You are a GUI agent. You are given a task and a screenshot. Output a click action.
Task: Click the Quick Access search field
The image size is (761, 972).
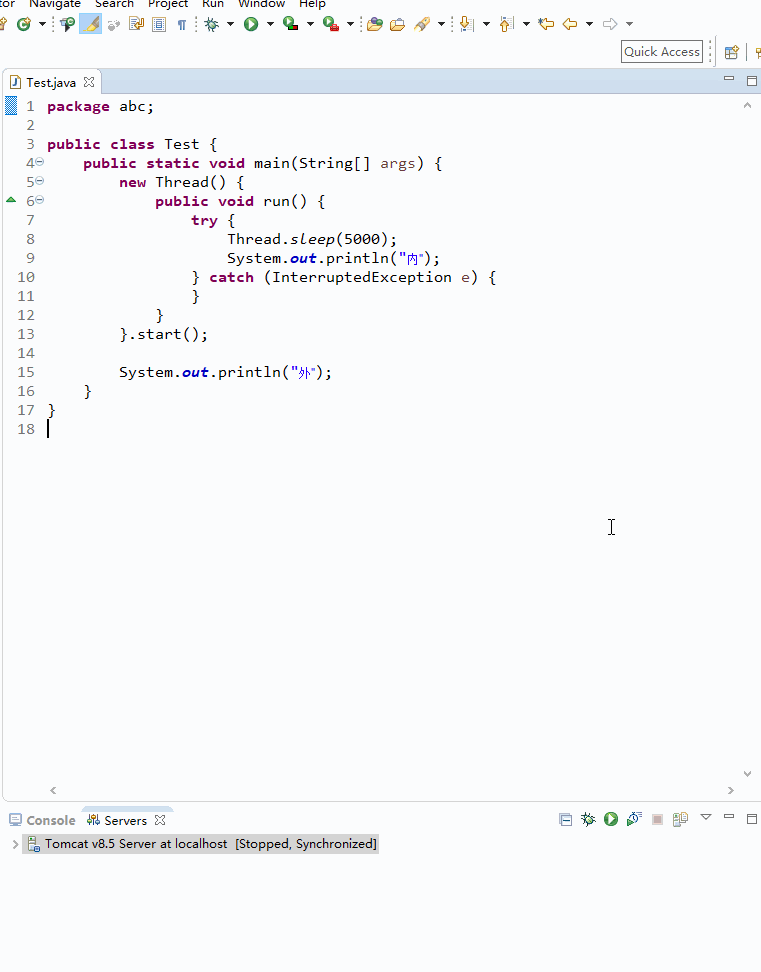tap(662, 51)
